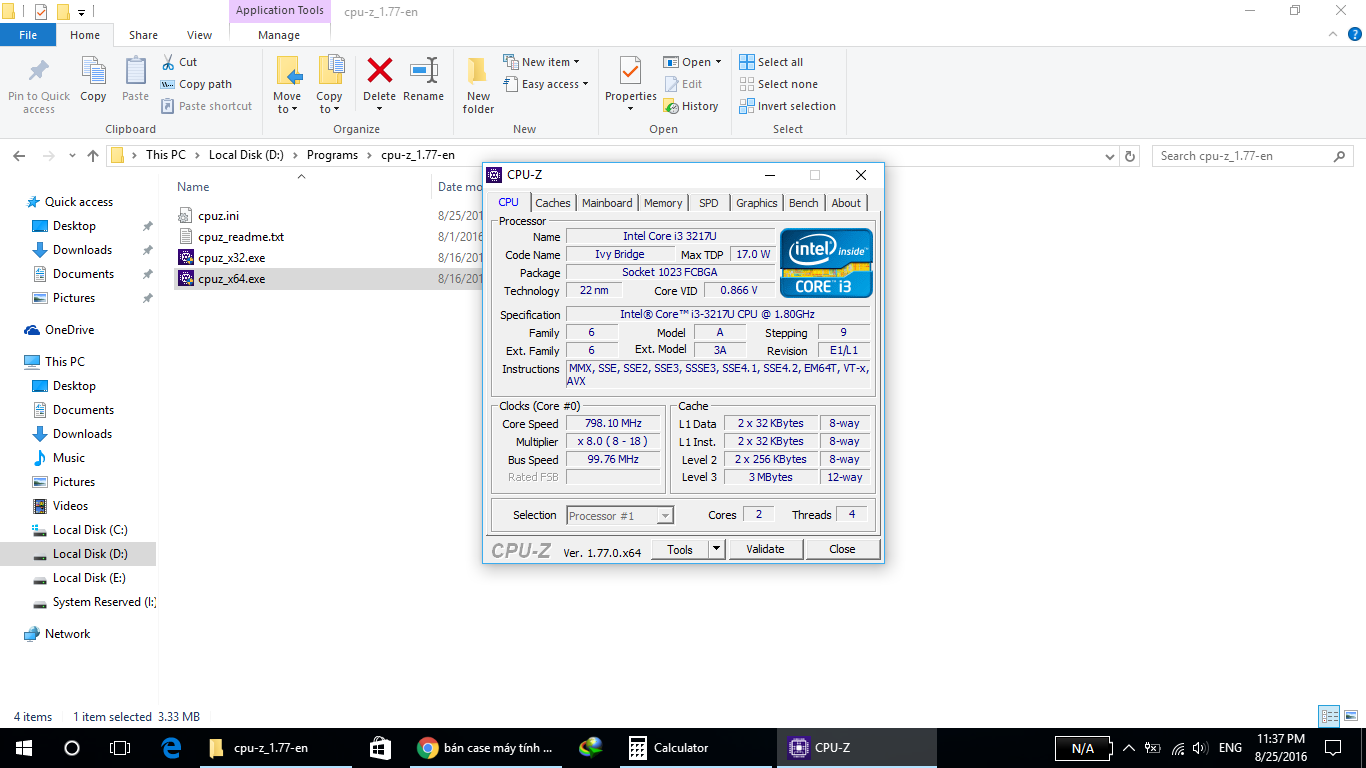Click the Close button in CPU-Z
The image size is (1366, 768).
coord(842,549)
